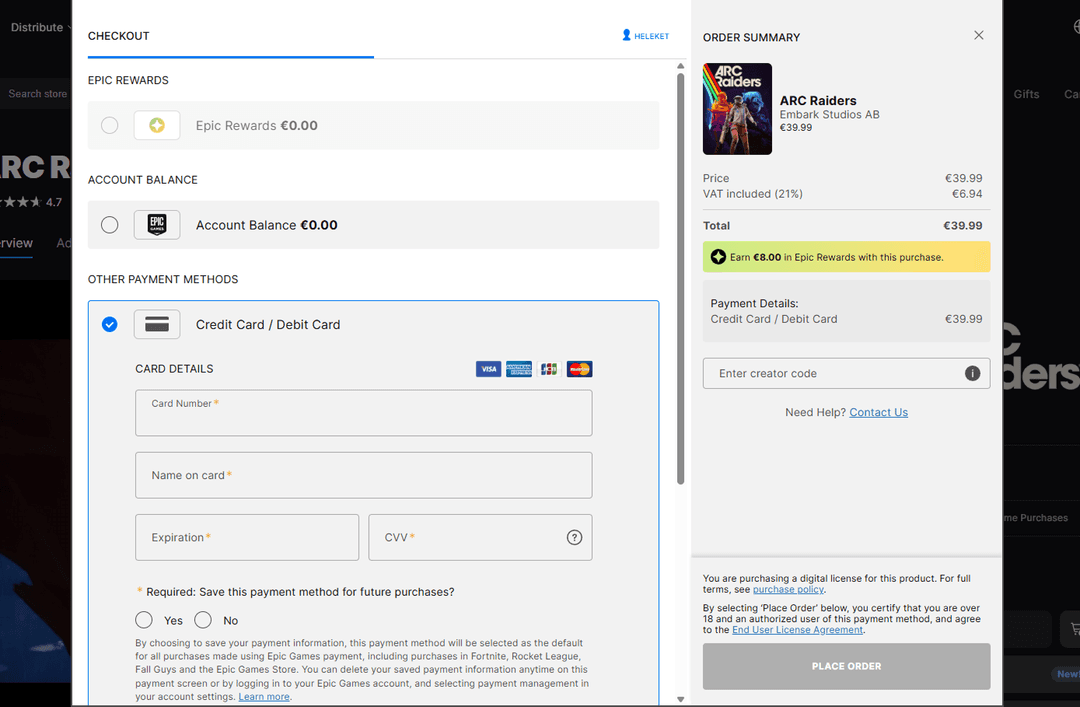Open the Contact Us link
The height and width of the screenshot is (707, 1080).
(x=878, y=412)
